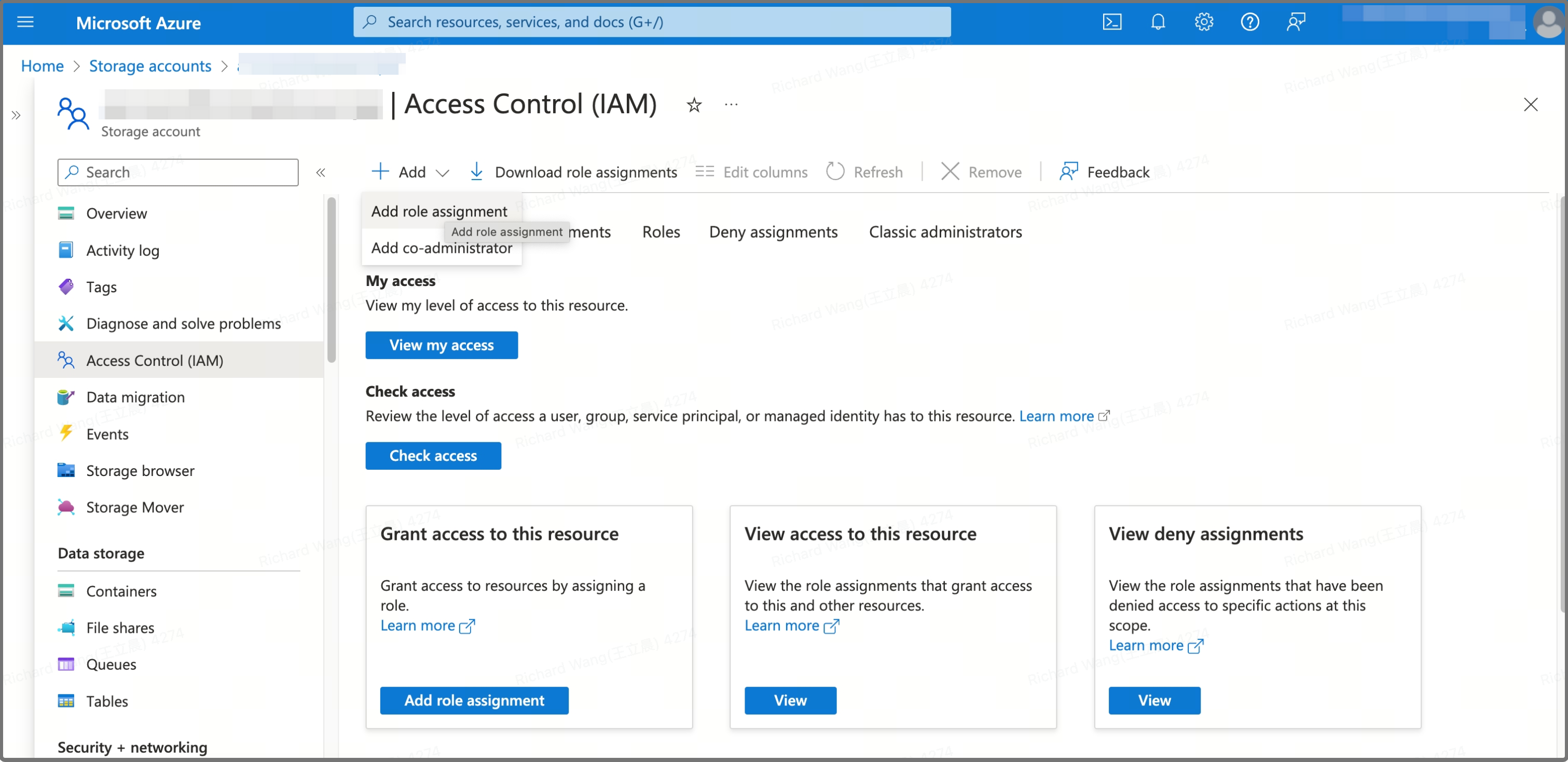Image resolution: width=1568 pixels, height=762 pixels.
Task: Switch to the Roles tab
Action: [661, 232]
